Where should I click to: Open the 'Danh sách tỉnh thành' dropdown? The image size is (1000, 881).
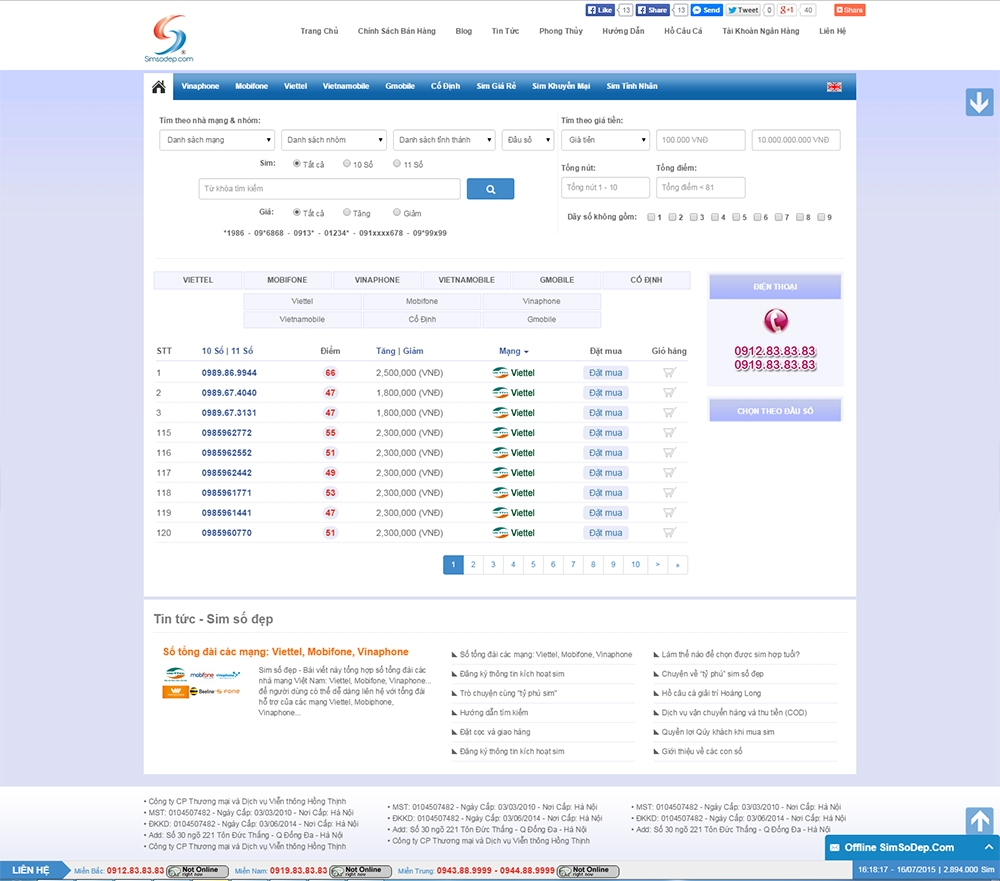tap(445, 140)
